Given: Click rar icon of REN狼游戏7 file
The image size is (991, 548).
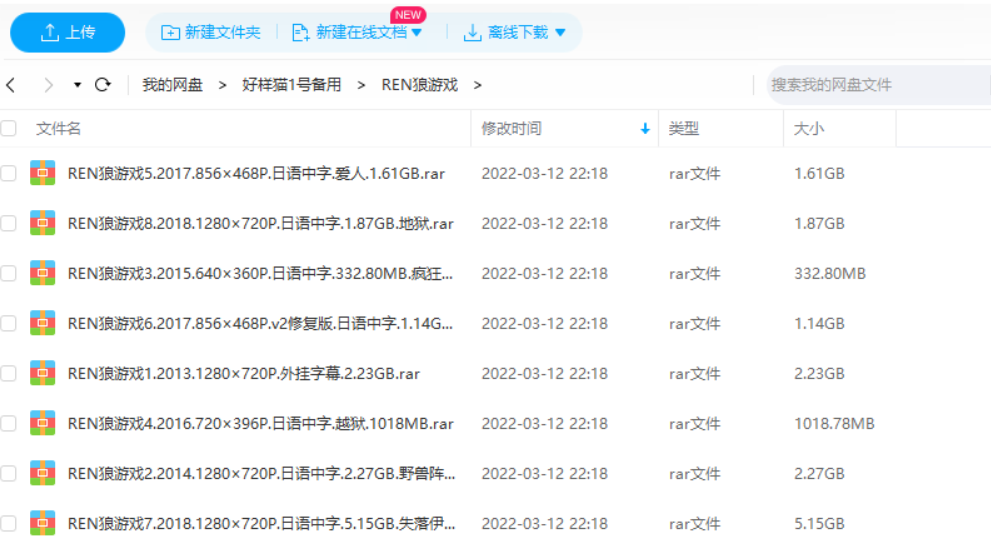Looking at the screenshot, I should click(42, 523).
